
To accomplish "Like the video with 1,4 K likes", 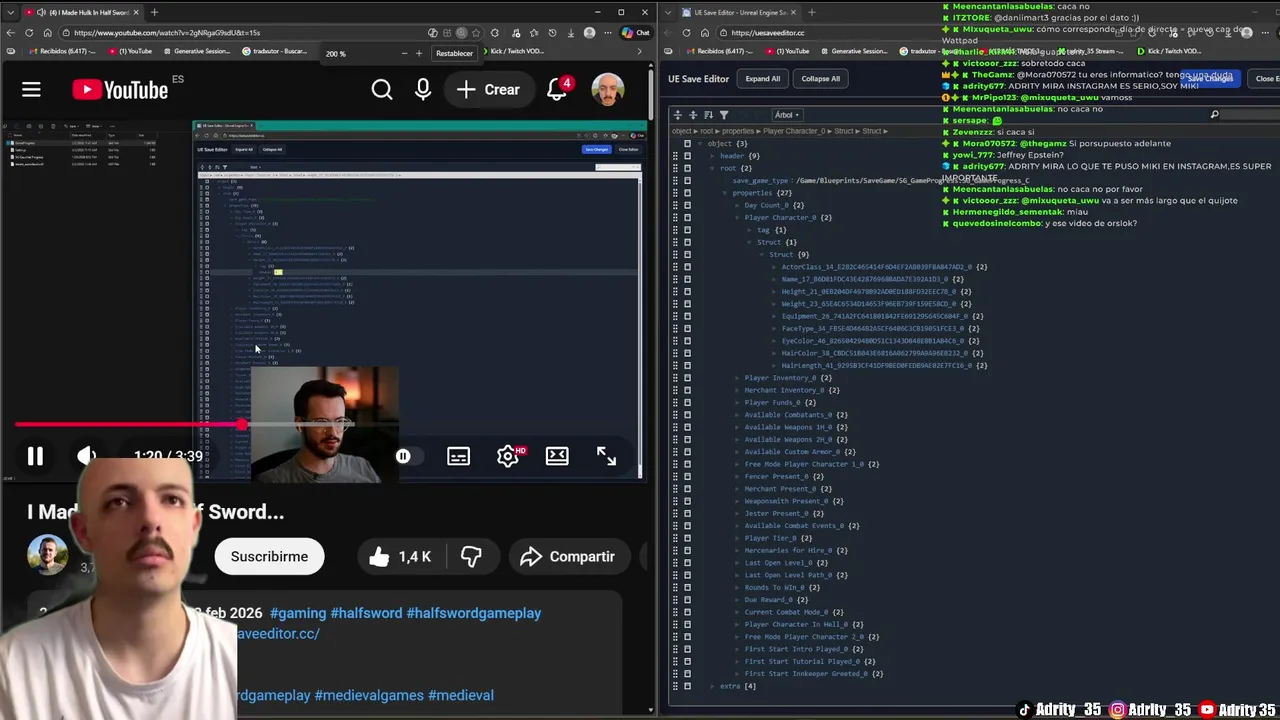I will [x=399, y=557].
